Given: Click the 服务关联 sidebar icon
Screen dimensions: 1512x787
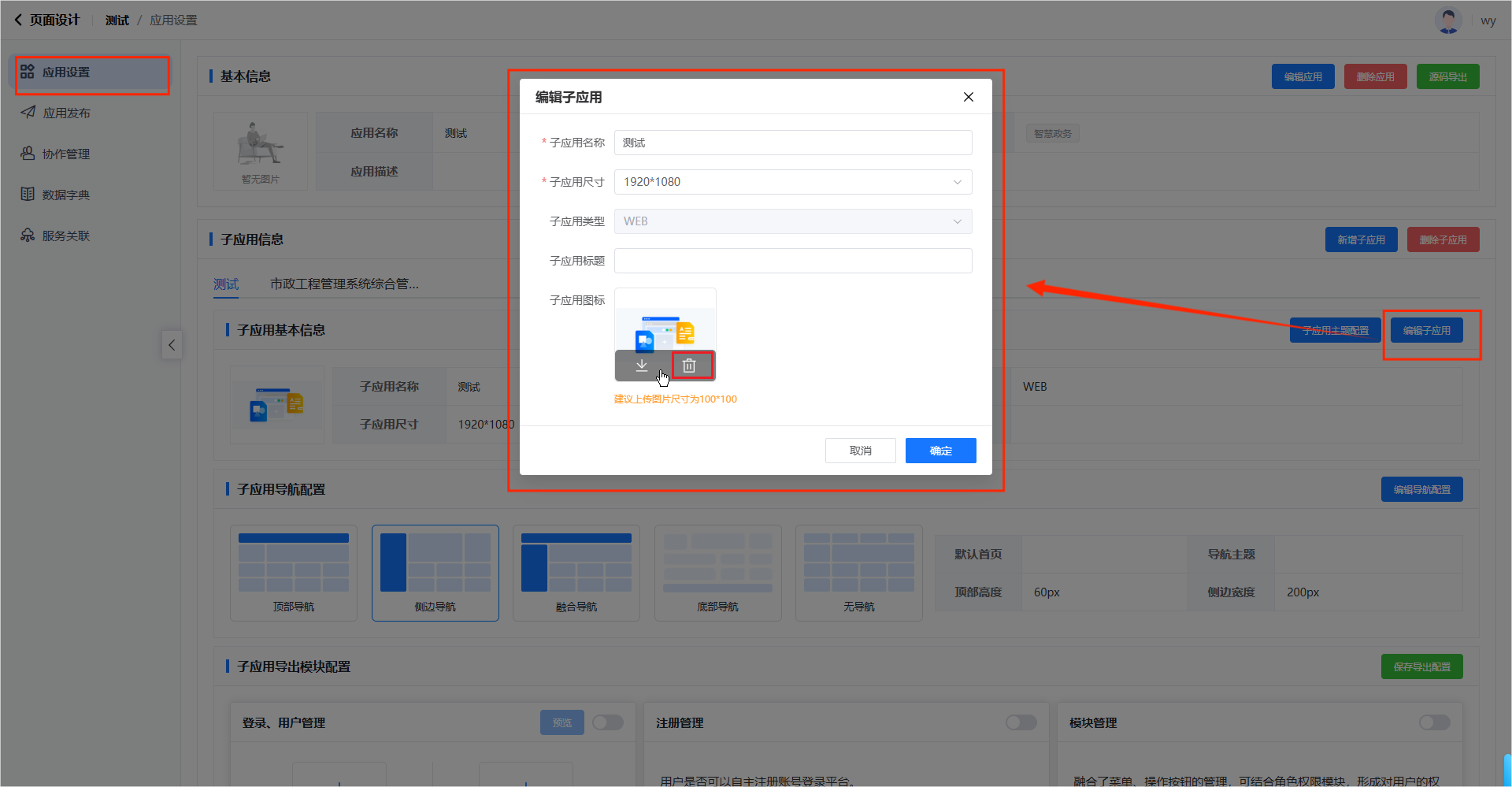Looking at the screenshot, I should (28, 236).
